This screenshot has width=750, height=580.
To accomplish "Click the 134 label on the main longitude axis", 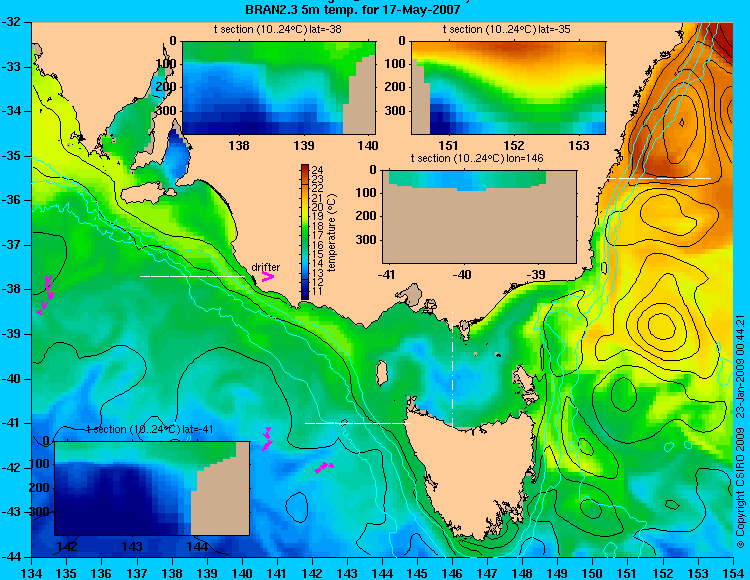I will click(x=32, y=573).
